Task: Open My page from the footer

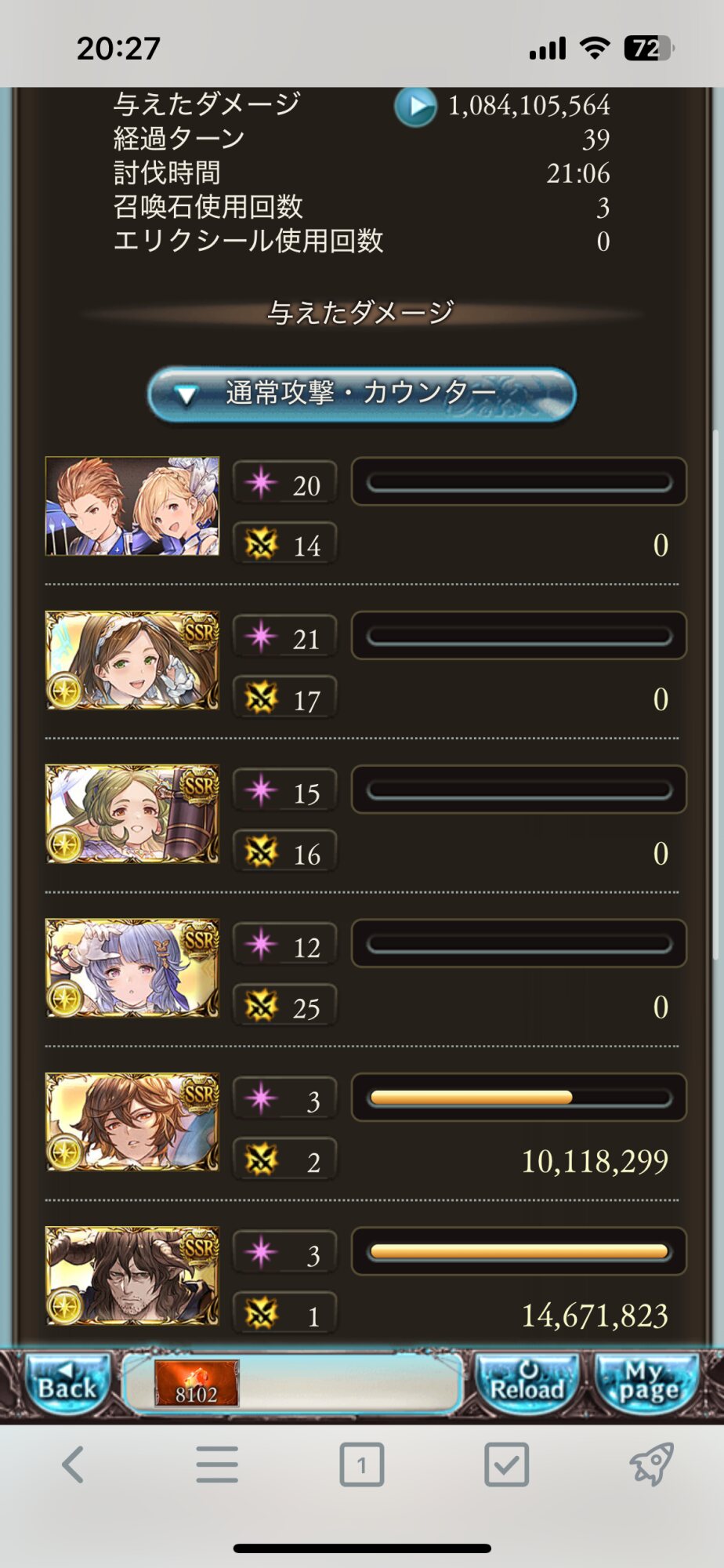Action: pyautogui.click(x=647, y=1385)
